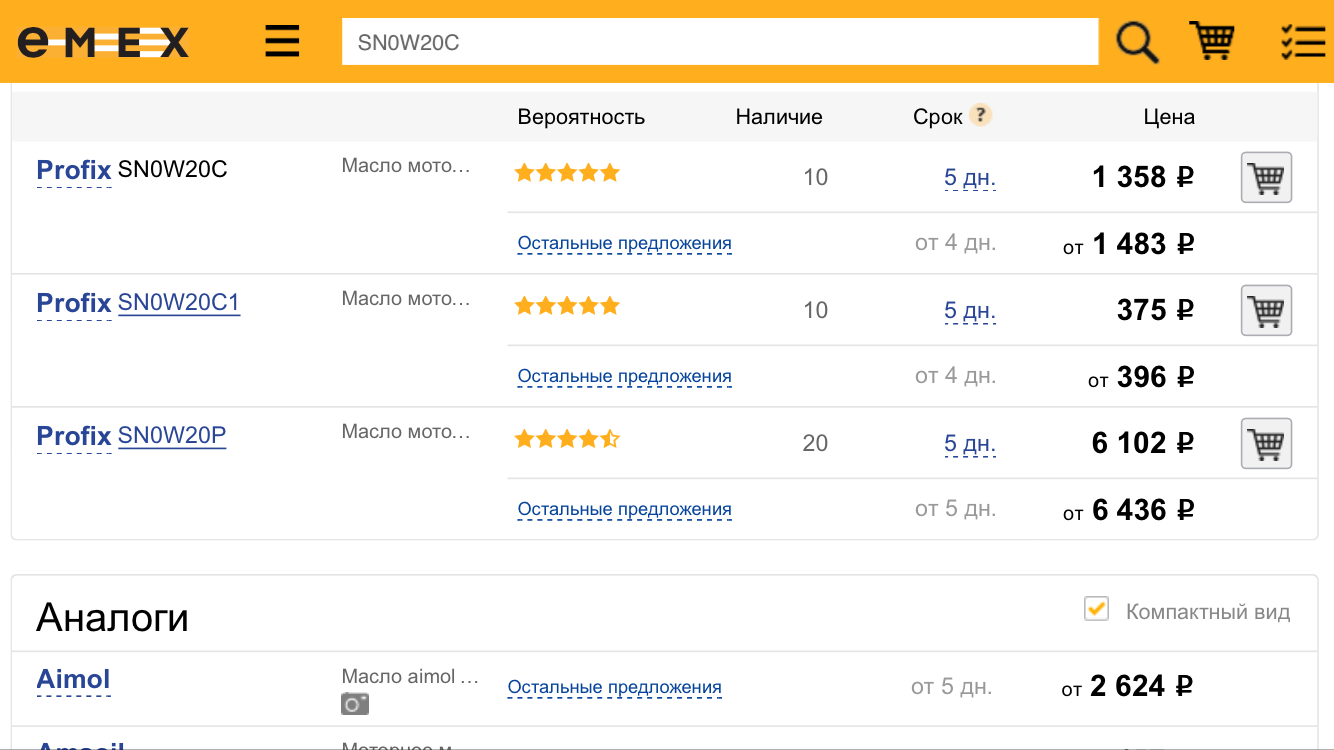Click the price 1 358 ₽
This screenshot has height=750, width=1334.
tap(1143, 177)
